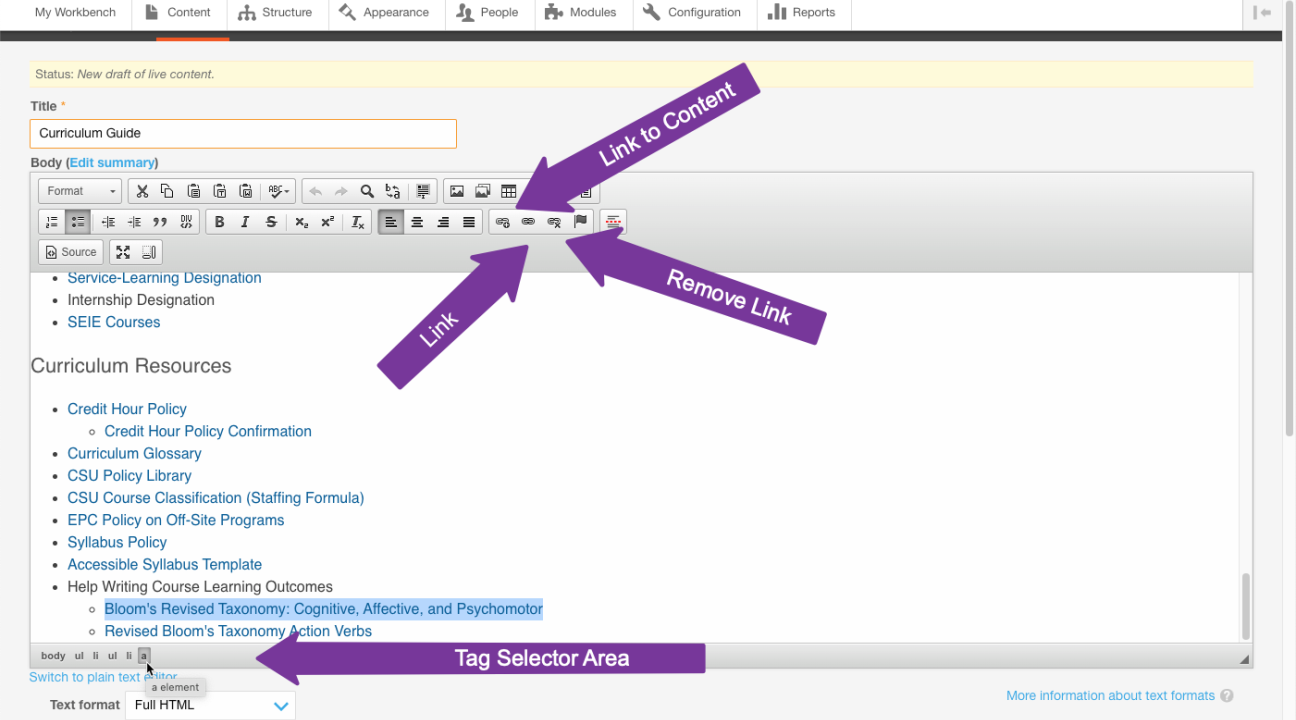Toggle admin toolbar orientation icon

tap(1262, 12)
